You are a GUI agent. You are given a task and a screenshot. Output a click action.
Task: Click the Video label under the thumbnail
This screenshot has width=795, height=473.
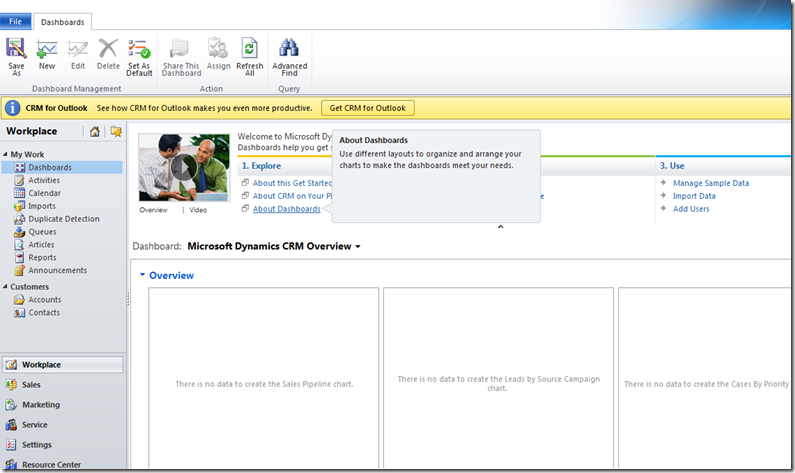click(x=198, y=210)
